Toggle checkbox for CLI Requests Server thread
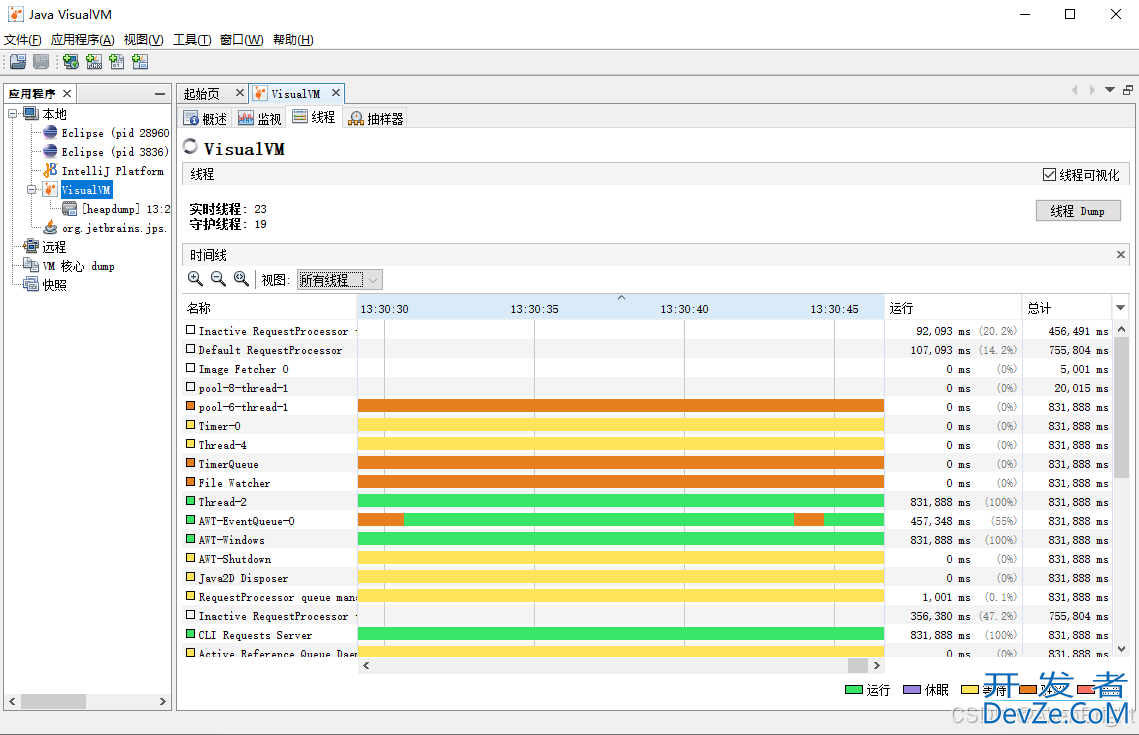 (x=190, y=634)
